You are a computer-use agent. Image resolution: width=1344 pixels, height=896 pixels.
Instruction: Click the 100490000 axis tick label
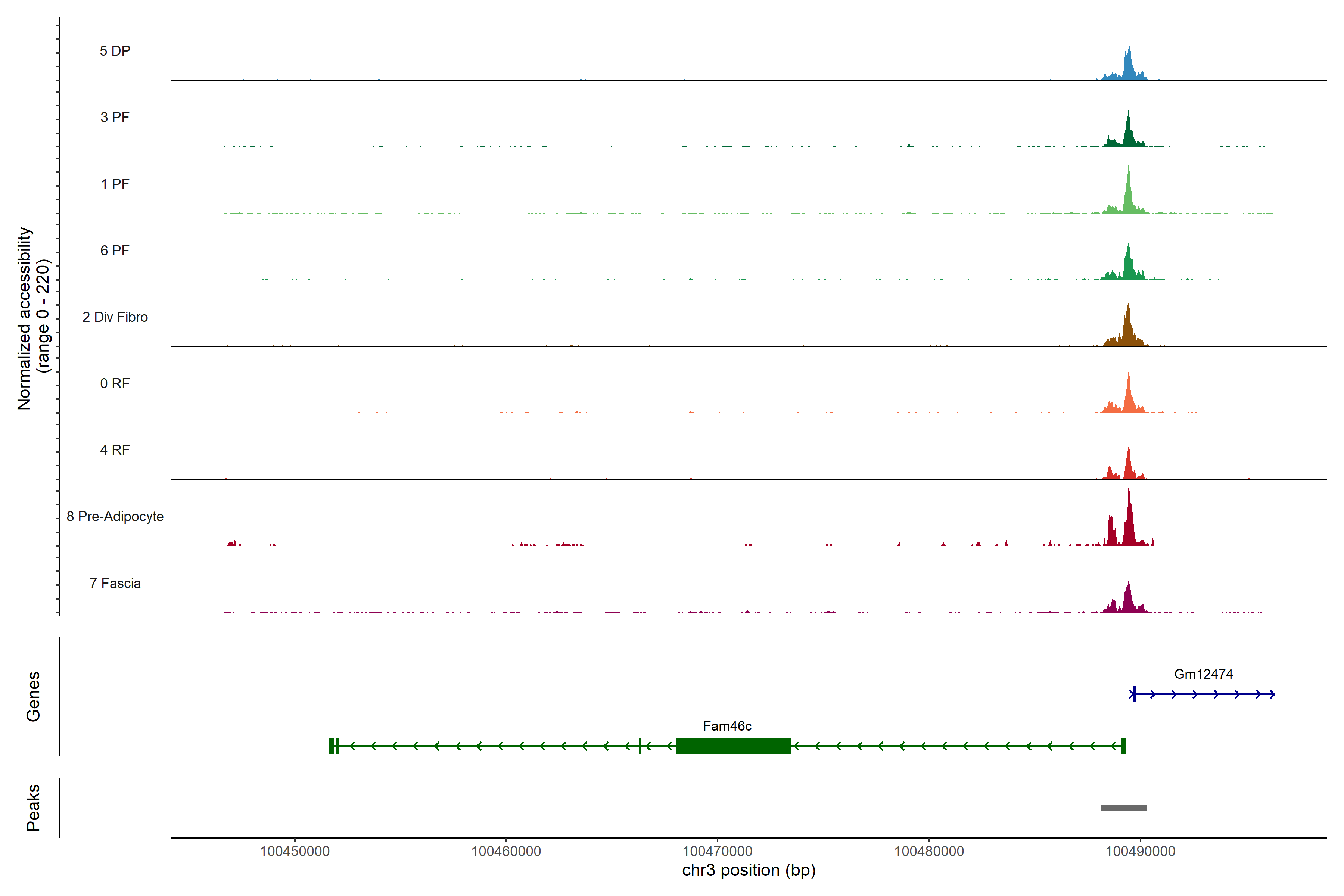pos(1140,852)
